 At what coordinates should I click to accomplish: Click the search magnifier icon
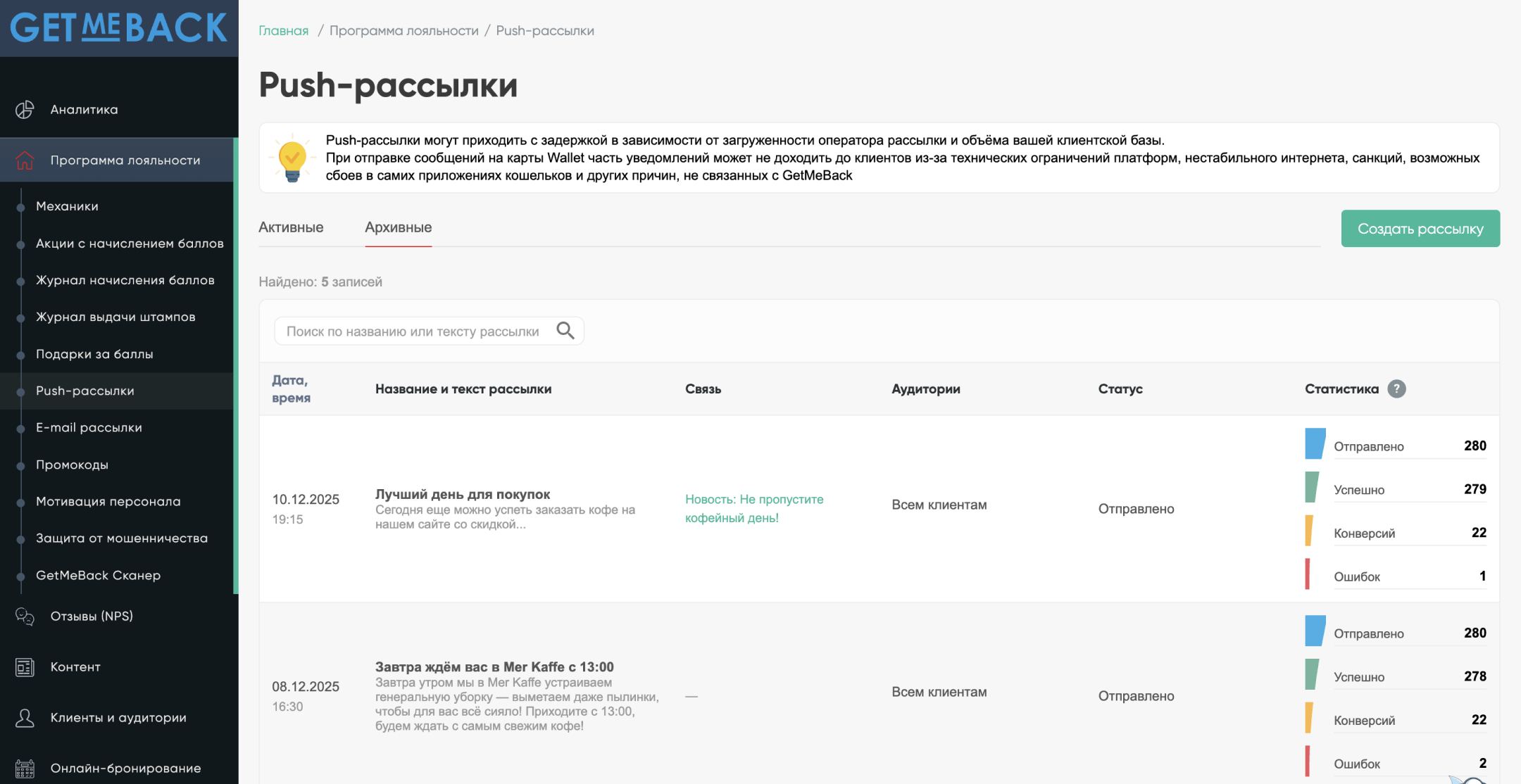pyautogui.click(x=565, y=331)
